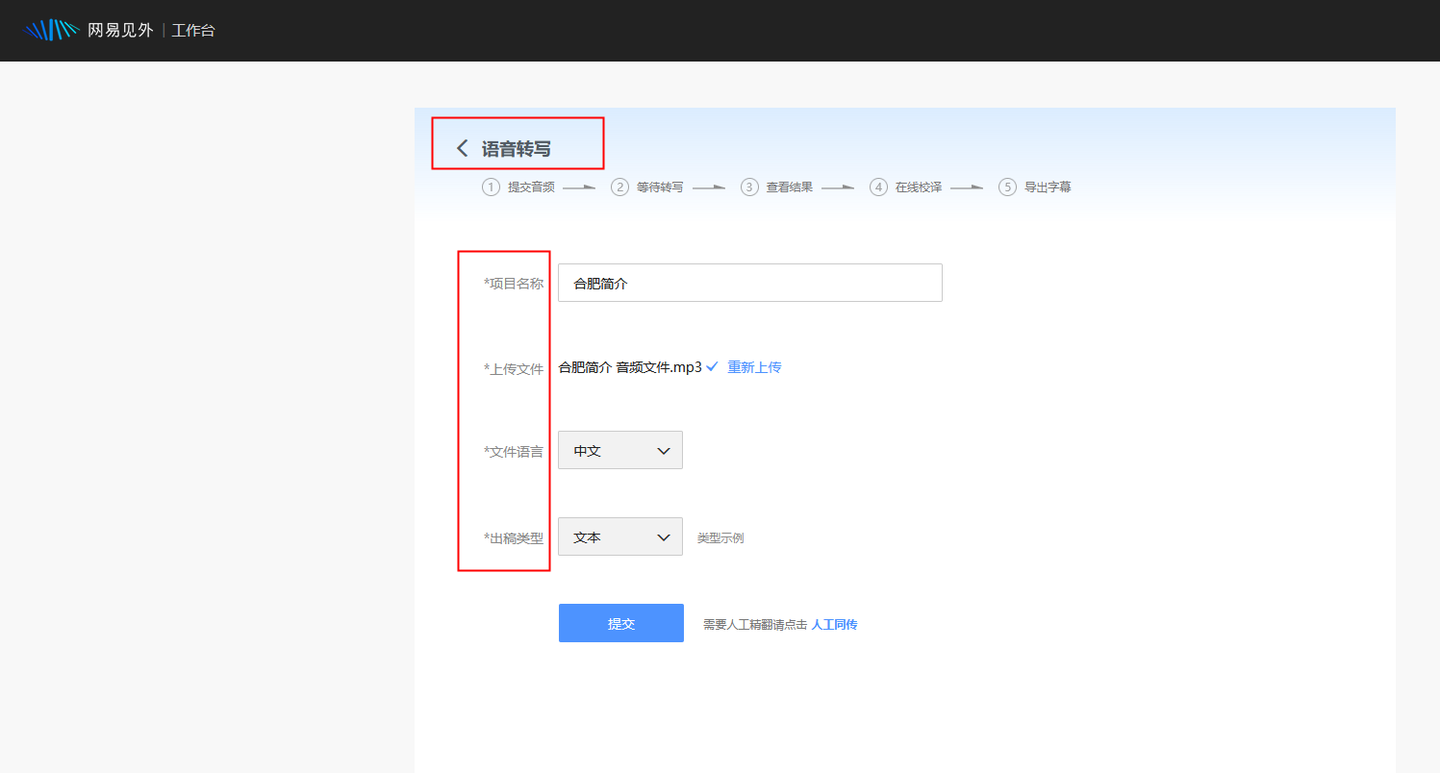1440x773 pixels.
Task: Click the 工作台 header link
Action: coord(193,30)
